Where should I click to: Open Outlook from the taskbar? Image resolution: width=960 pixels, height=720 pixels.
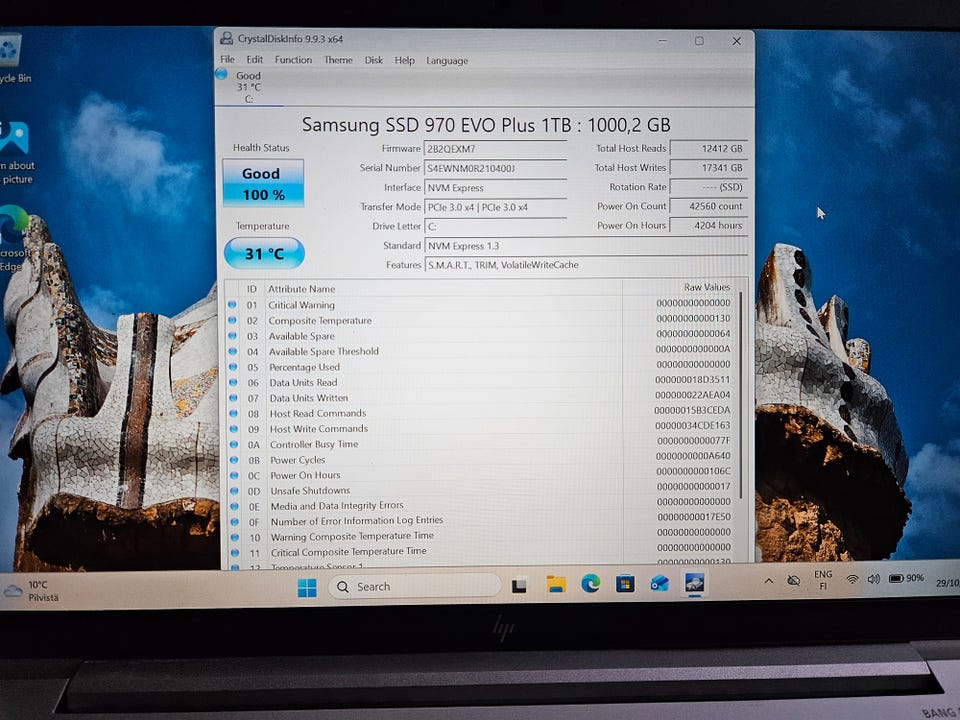(659, 583)
